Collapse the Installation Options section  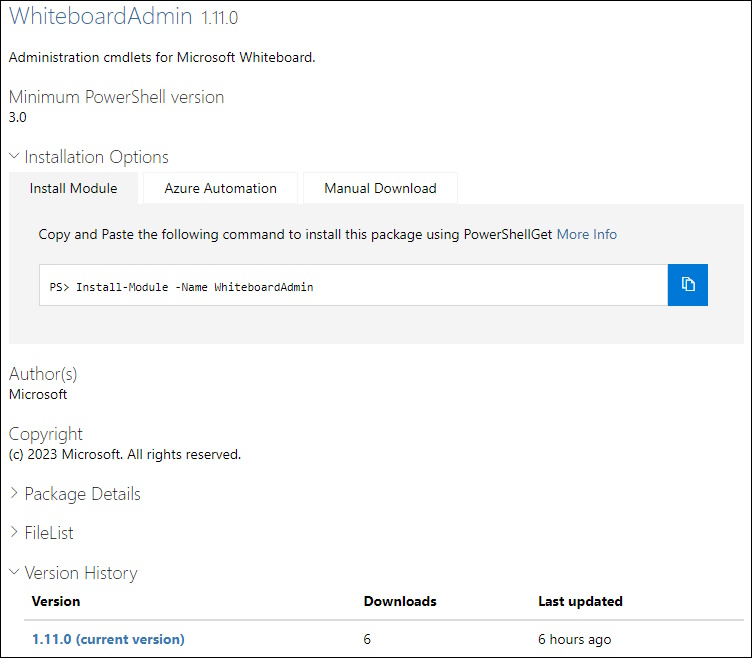tap(89, 157)
